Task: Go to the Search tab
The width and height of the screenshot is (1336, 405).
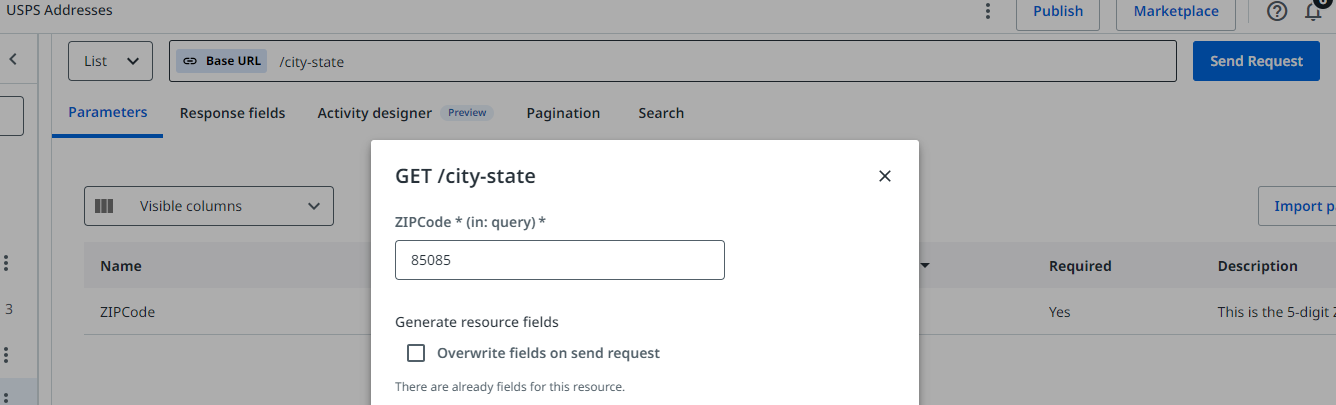Action: point(661,113)
